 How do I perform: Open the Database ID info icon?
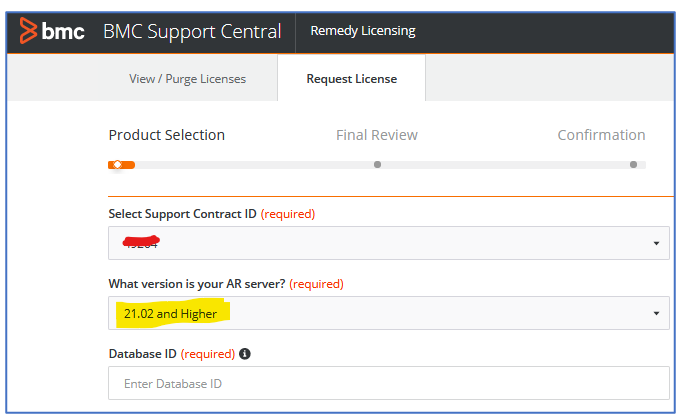(245, 354)
